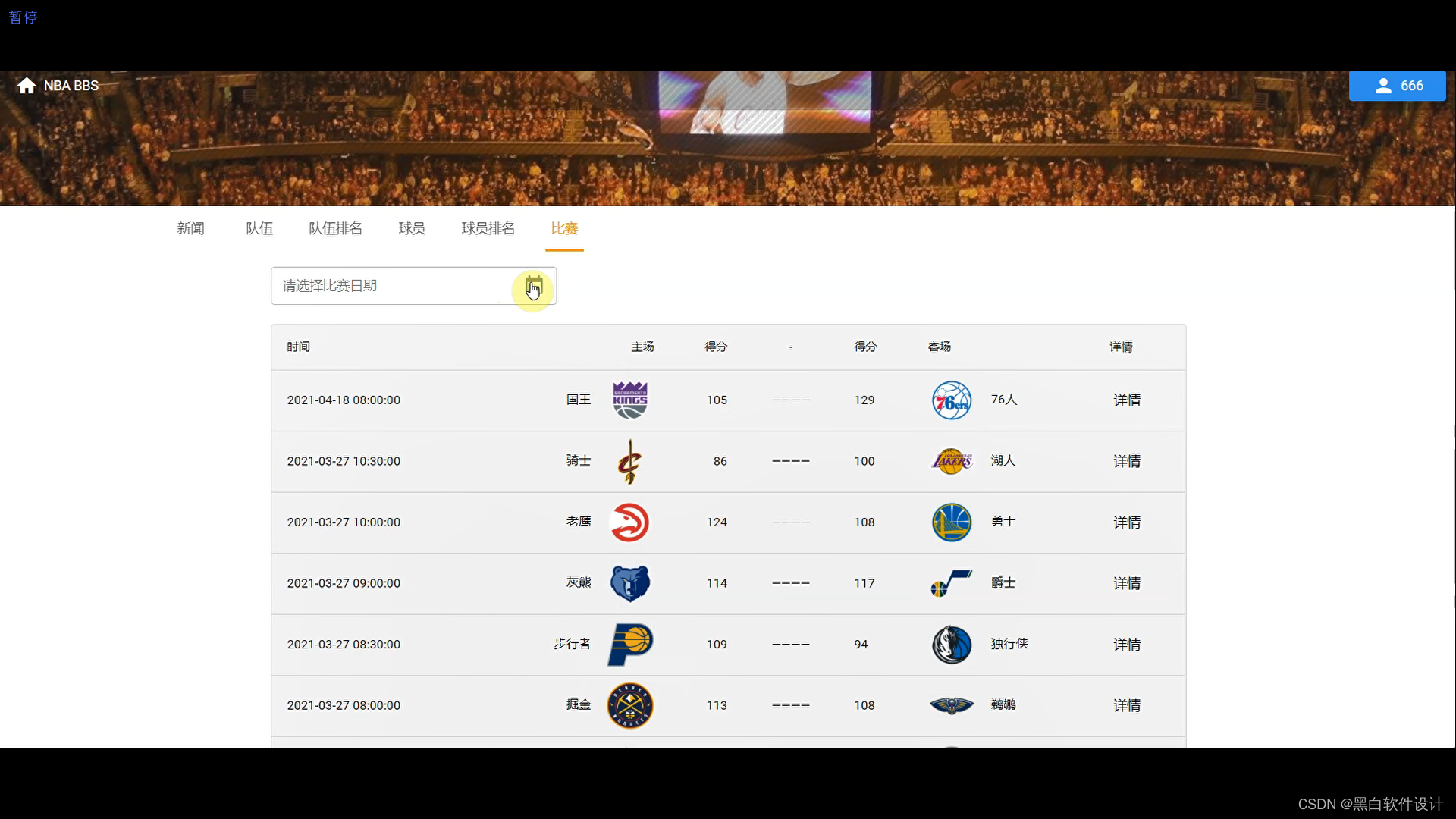Image resolution: width=1456 pixels, height=819 pixels.
Task: Switch to the 新闻 tab
Action: (x=190, y=228)
